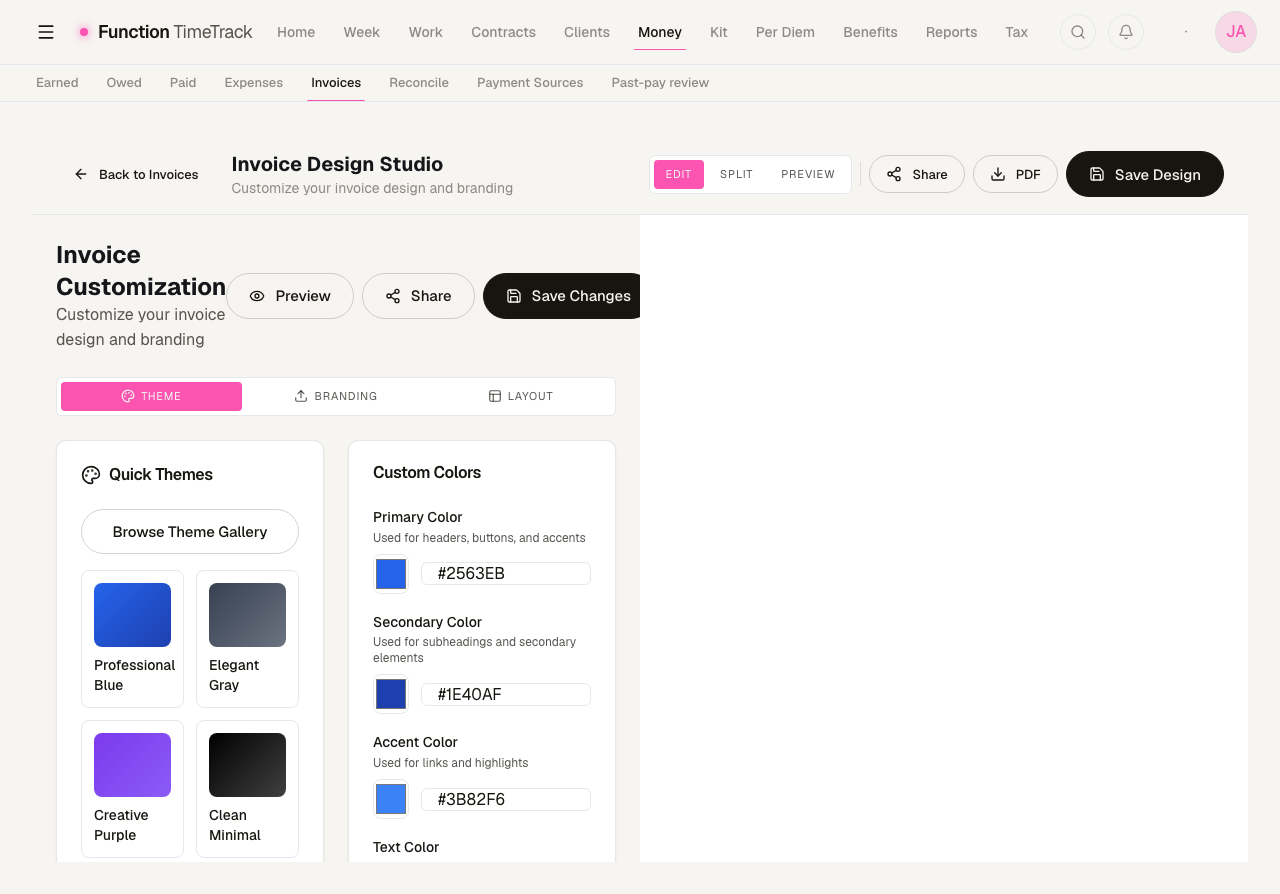This screenshot has height=894, width=1280.
Task: Go to the Home nav item
Action: coord(296,32)
